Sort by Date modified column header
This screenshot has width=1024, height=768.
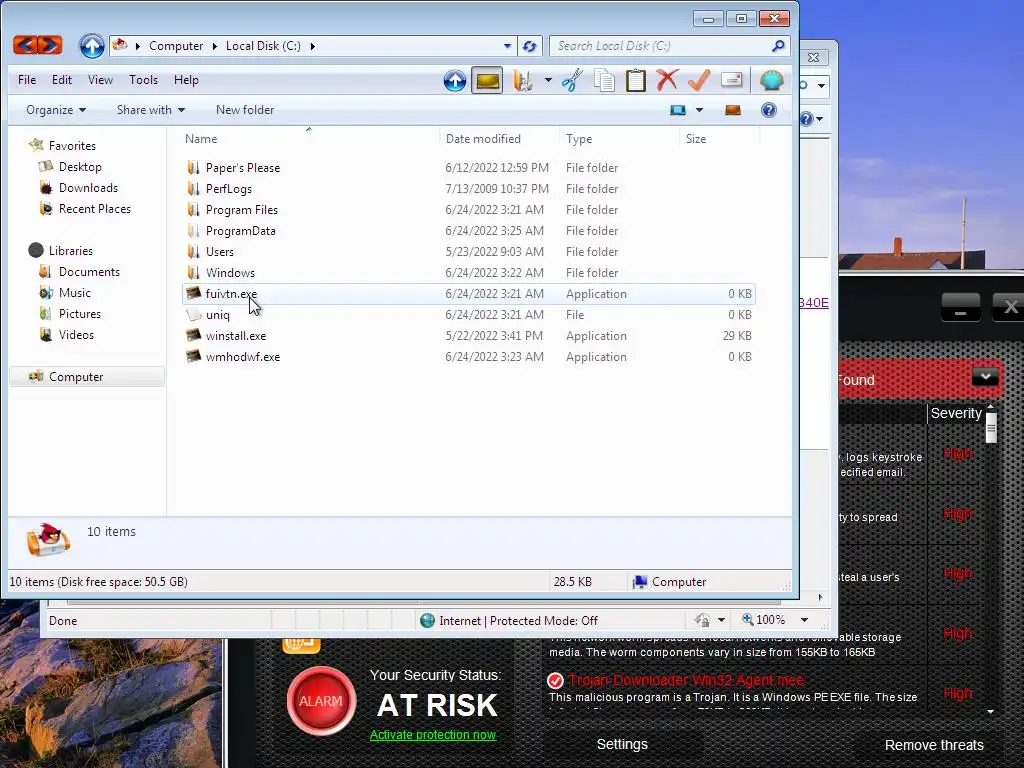(499, 138)
